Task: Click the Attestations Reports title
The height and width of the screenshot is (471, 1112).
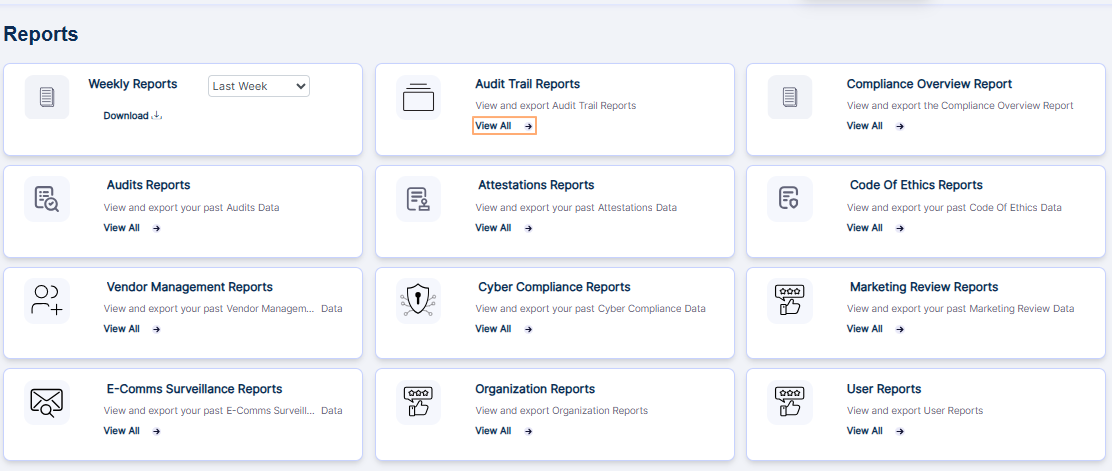Action: point(536,185)
